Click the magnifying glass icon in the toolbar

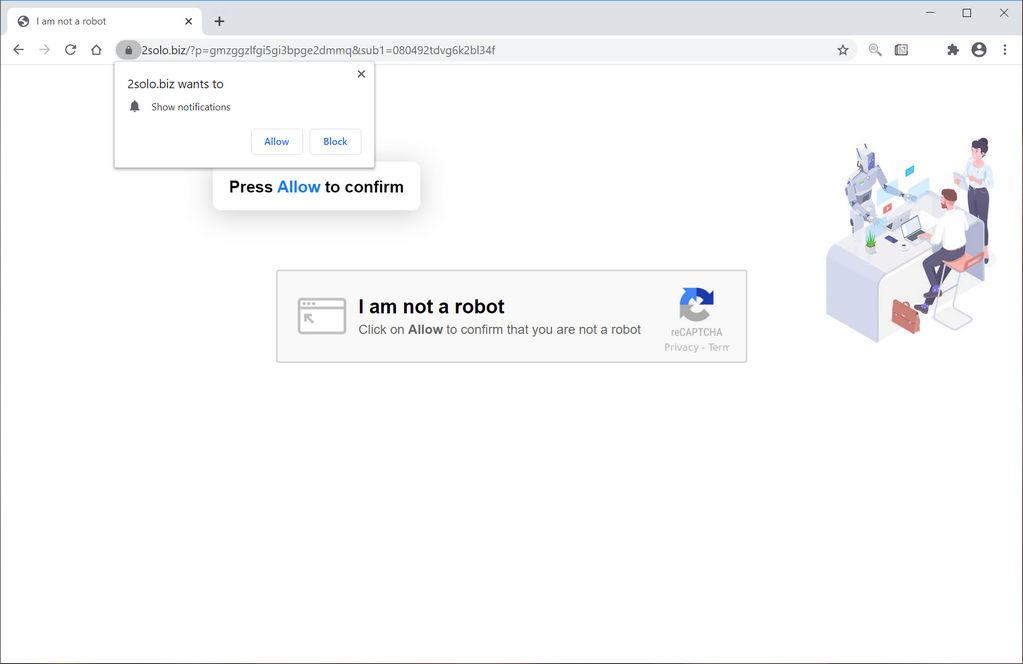[874, 49]
